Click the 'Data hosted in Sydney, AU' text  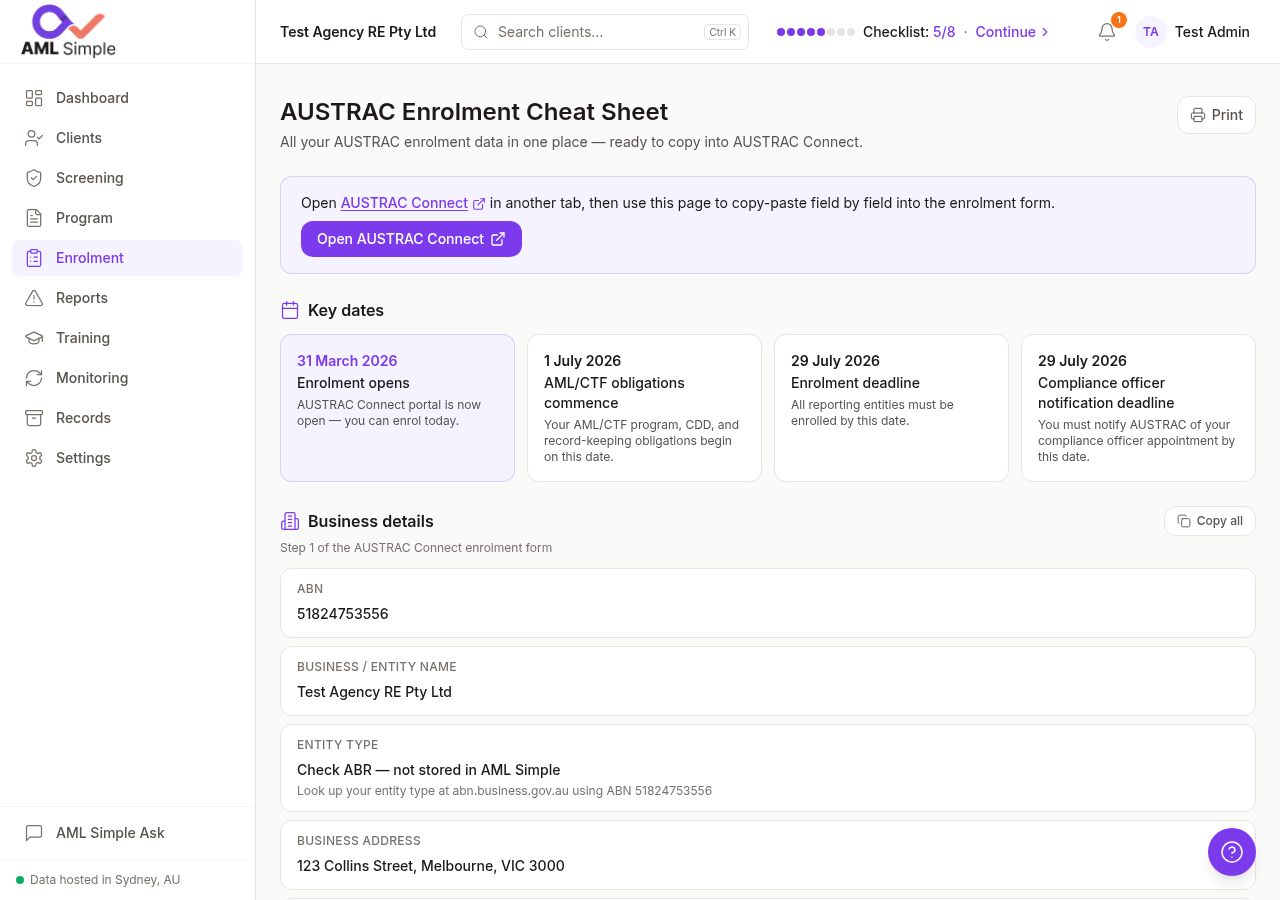[105, 880]
